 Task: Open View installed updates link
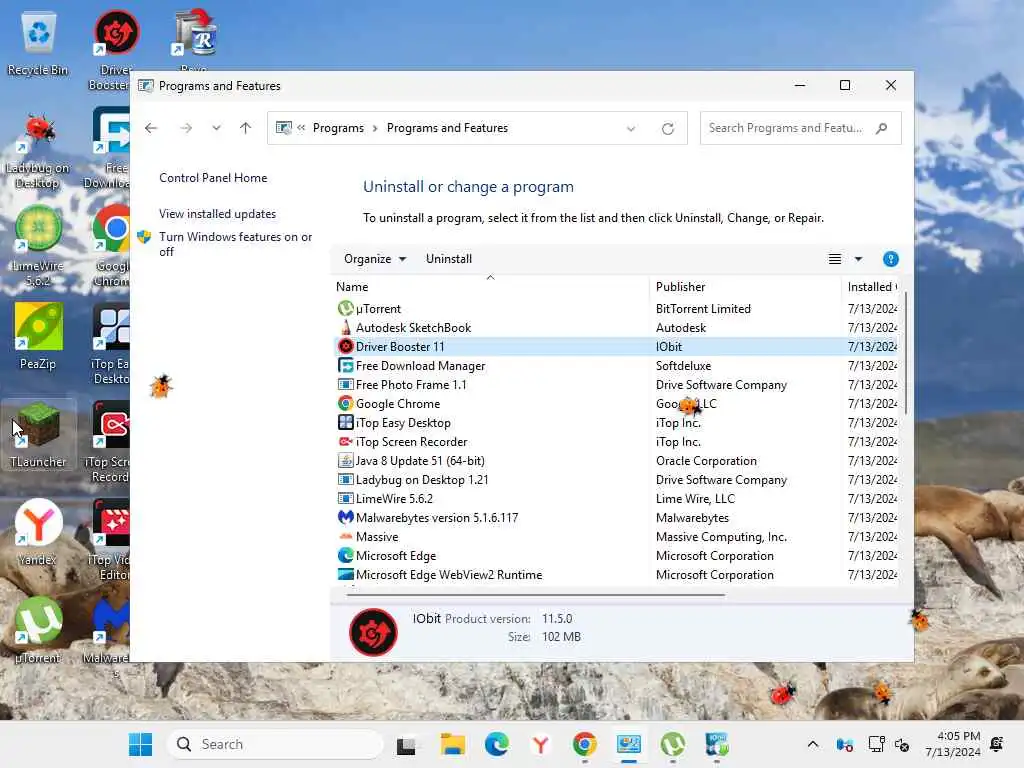pyautogui.click(x=217, y=214)
